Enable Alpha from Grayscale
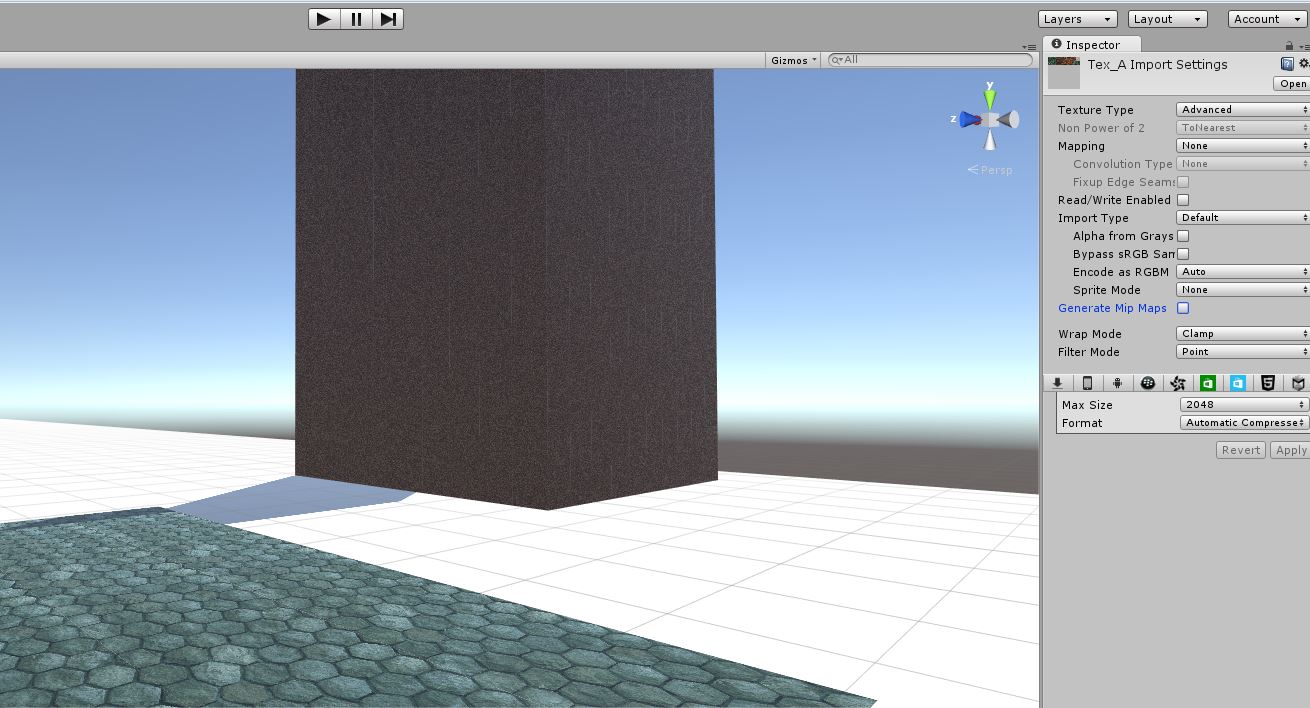Screen dimensions: 1310x708 (1183, 235)
